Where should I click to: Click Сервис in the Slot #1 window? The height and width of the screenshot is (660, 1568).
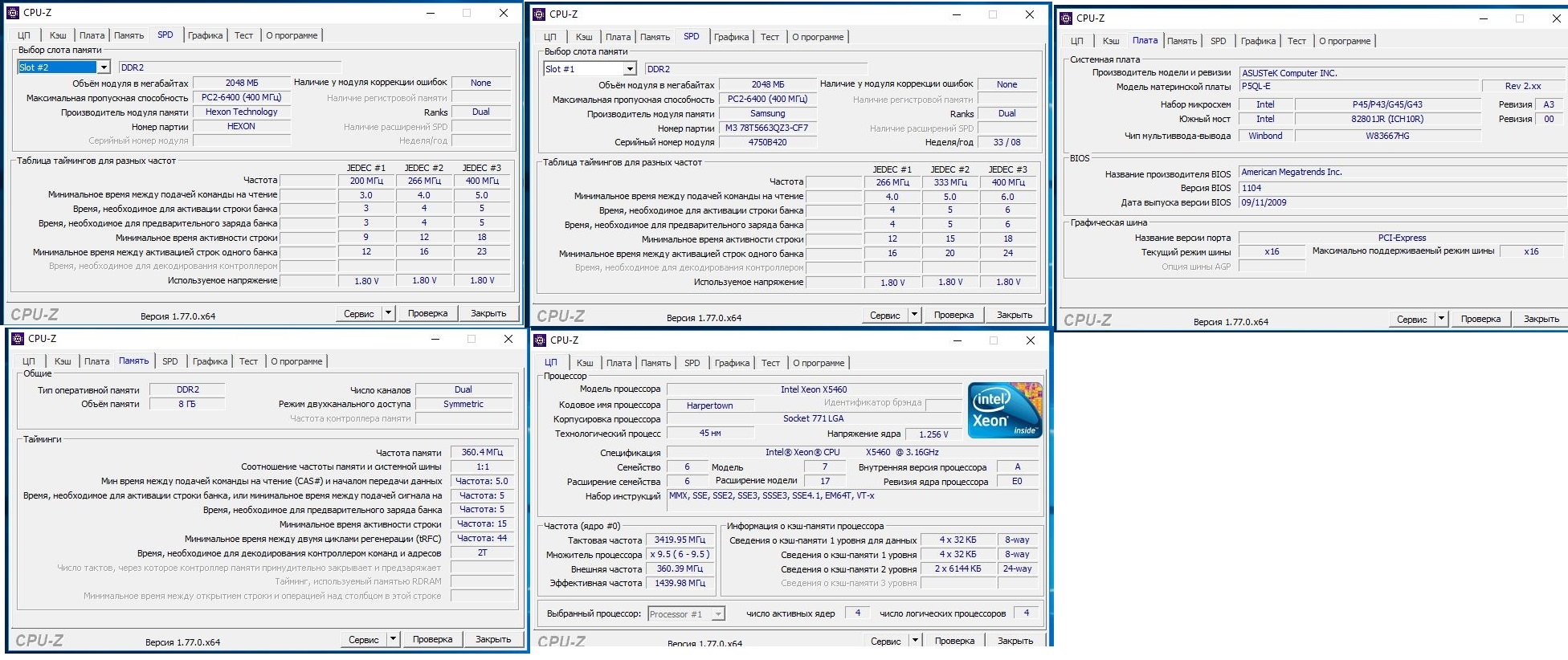[885, 315]
